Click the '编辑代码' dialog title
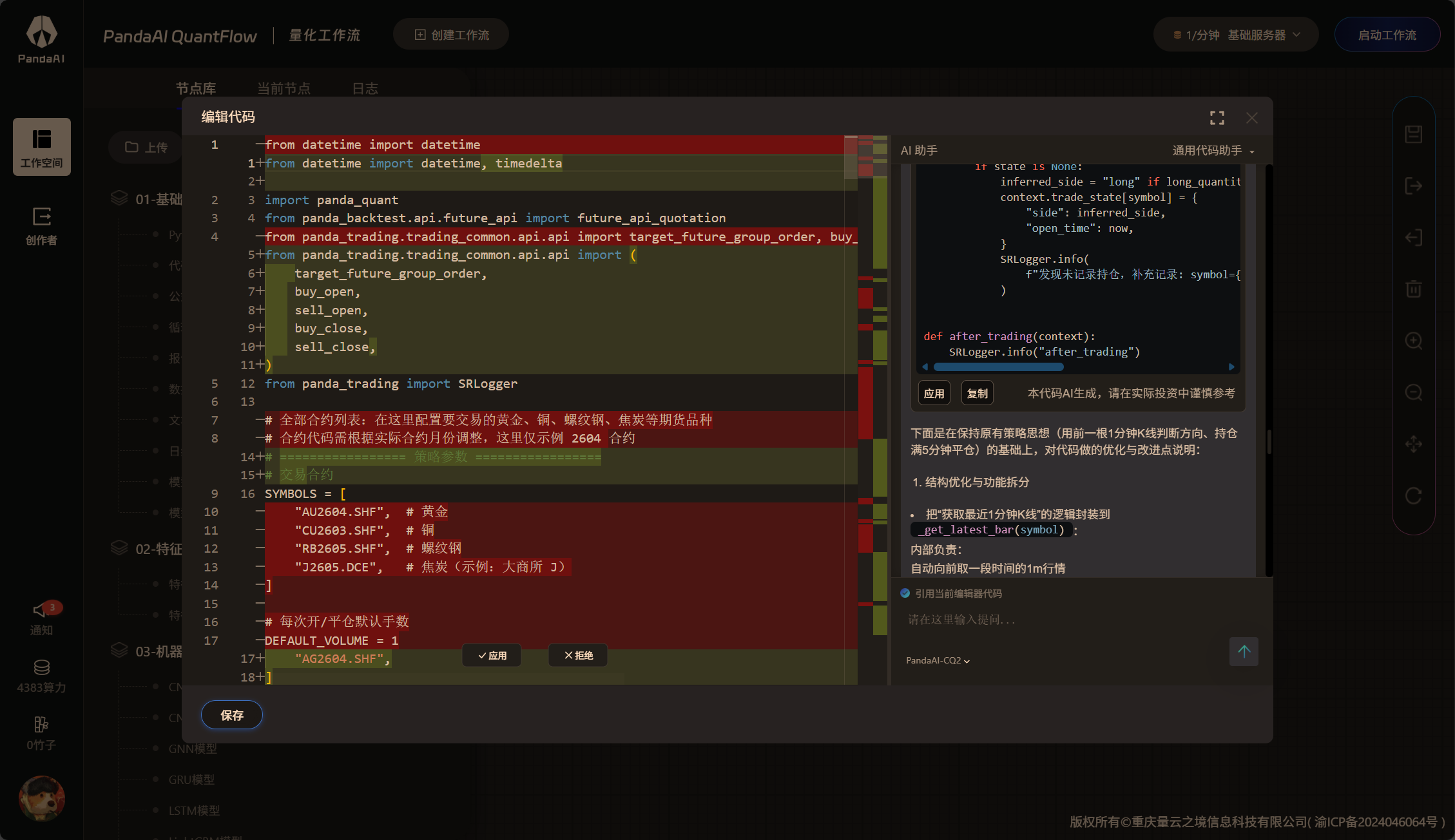The image size is (1455, 840). pos(228,117)
